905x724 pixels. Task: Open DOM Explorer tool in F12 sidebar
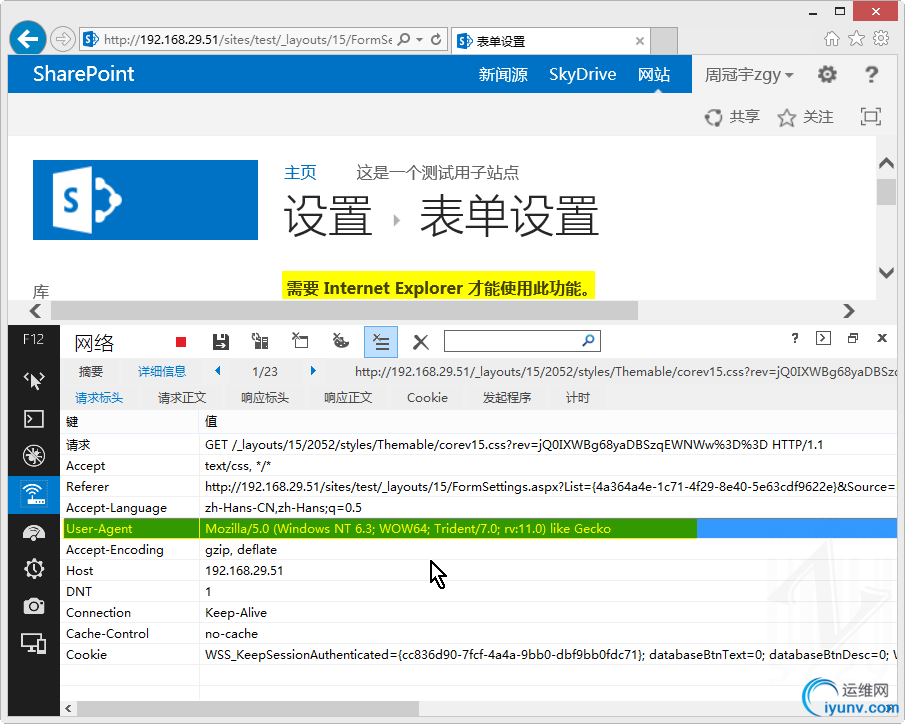tap(33, 380)
